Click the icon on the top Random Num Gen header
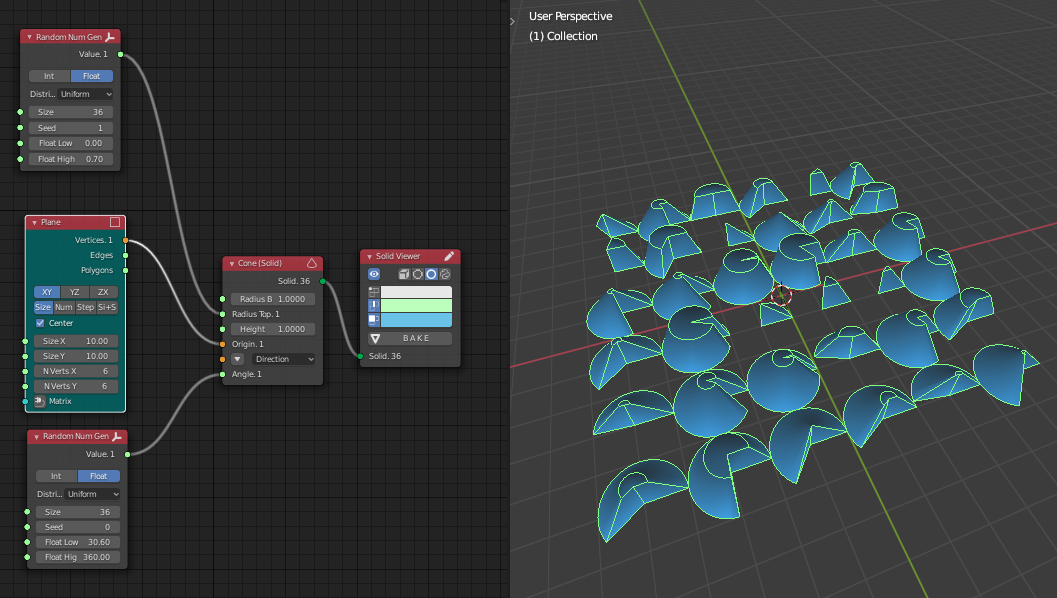 click(x=110, y=37)
